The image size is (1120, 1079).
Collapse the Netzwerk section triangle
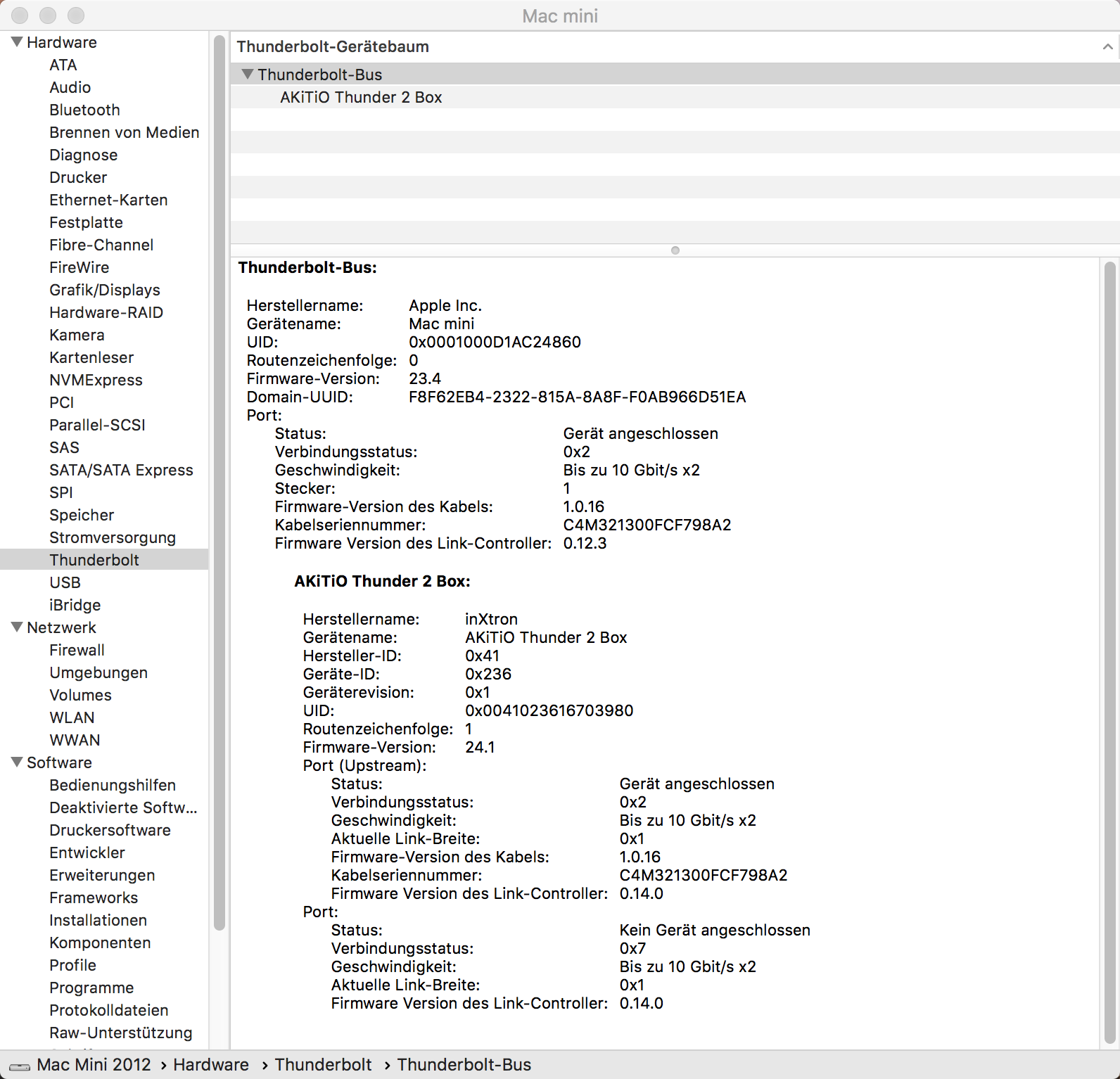[x=17, y=627]
